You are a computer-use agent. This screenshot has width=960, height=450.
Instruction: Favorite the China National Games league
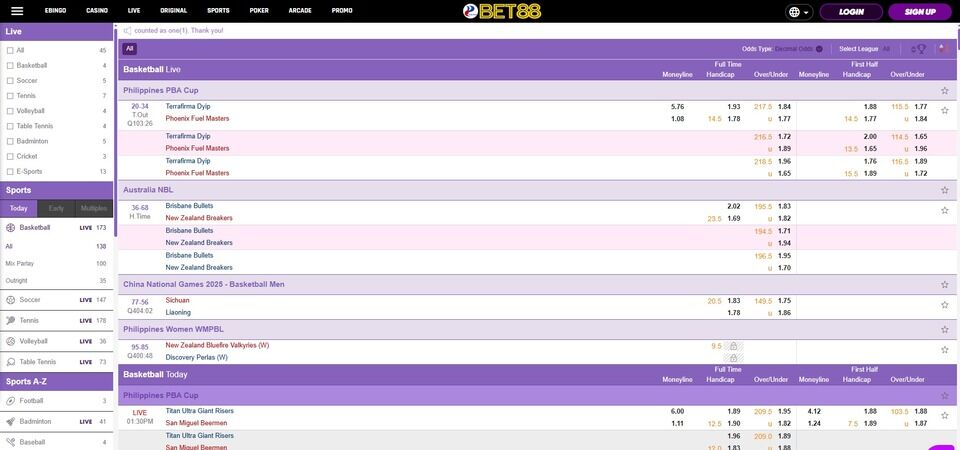945,285
